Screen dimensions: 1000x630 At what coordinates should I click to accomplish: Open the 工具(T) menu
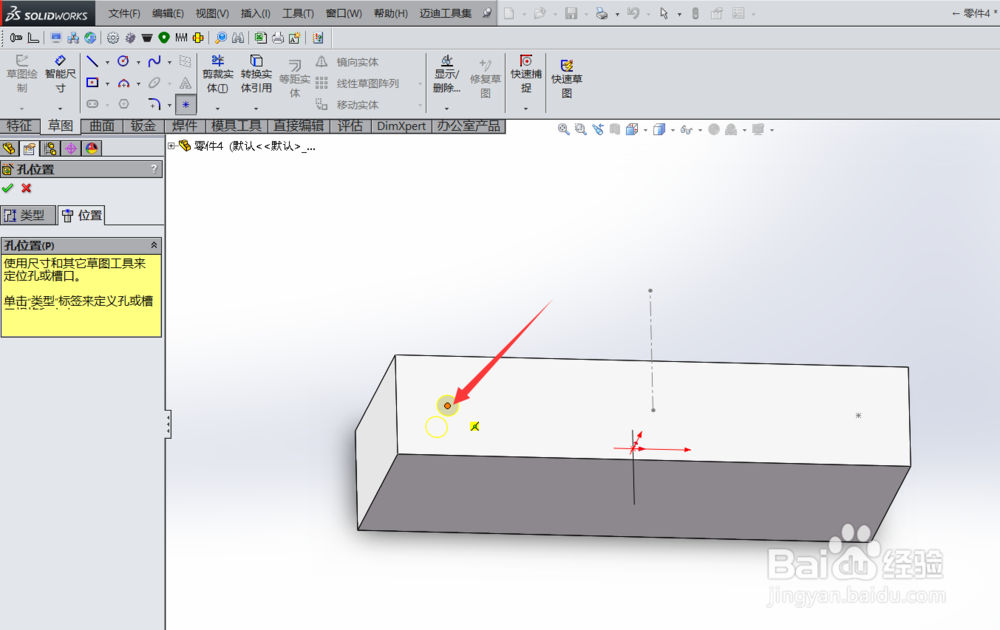coord(298,13)
